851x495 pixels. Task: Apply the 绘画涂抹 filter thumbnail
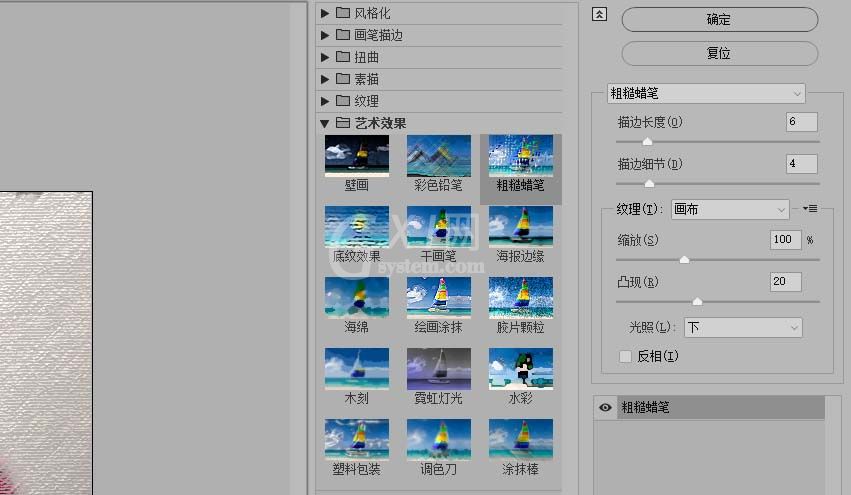(x=439, y=298)
